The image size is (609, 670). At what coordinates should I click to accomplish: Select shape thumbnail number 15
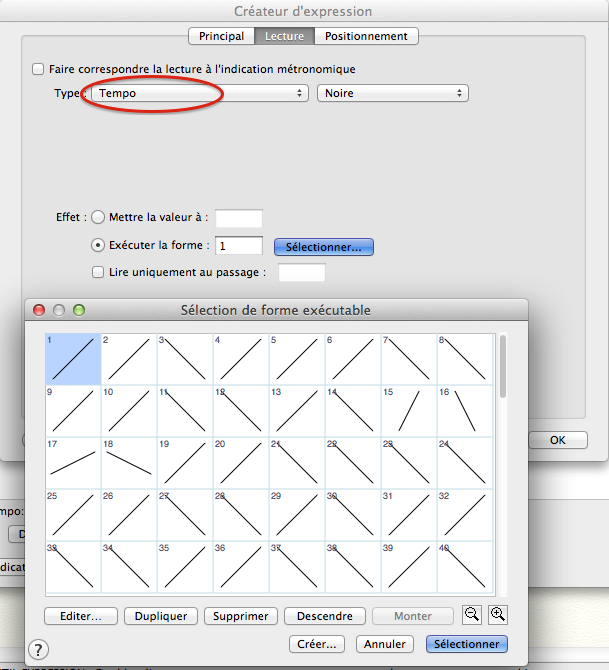tap(409, 410)
